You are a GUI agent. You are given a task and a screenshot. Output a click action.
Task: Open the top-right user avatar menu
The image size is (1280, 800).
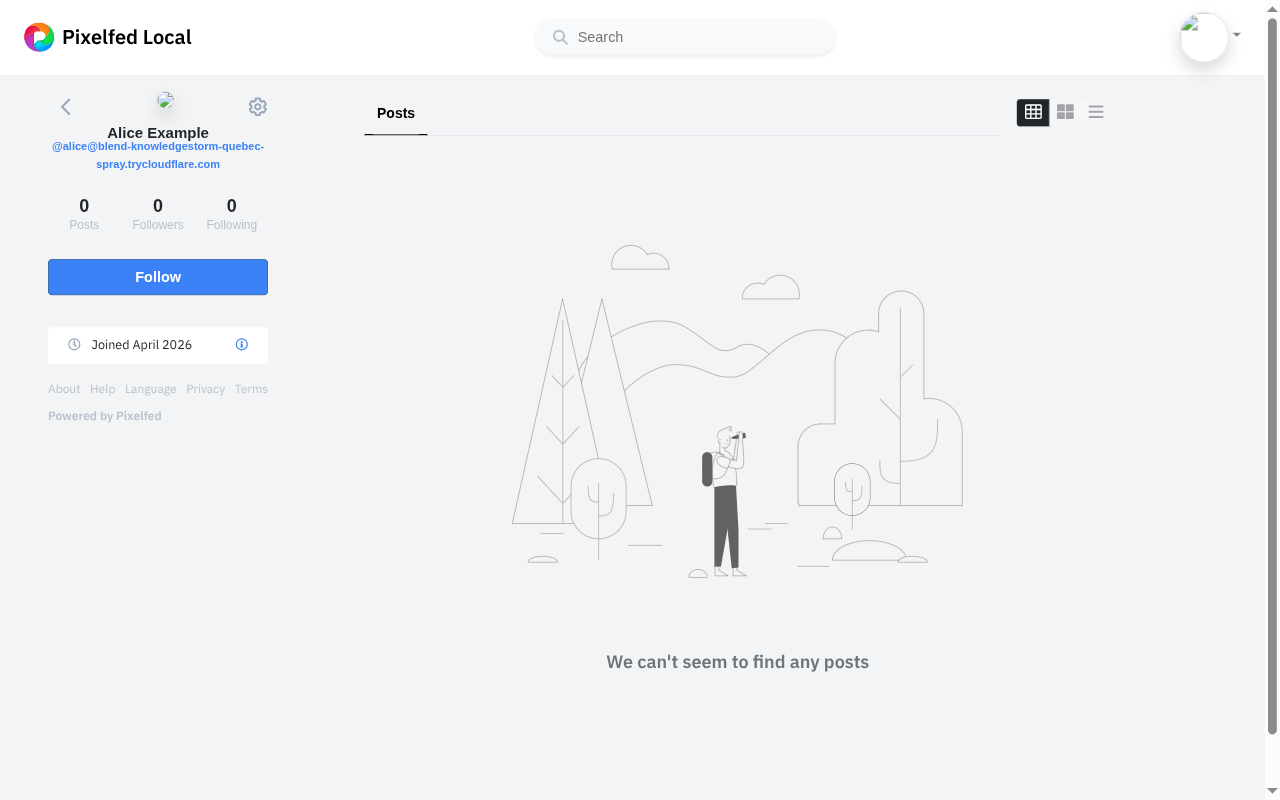[1203, 37]
